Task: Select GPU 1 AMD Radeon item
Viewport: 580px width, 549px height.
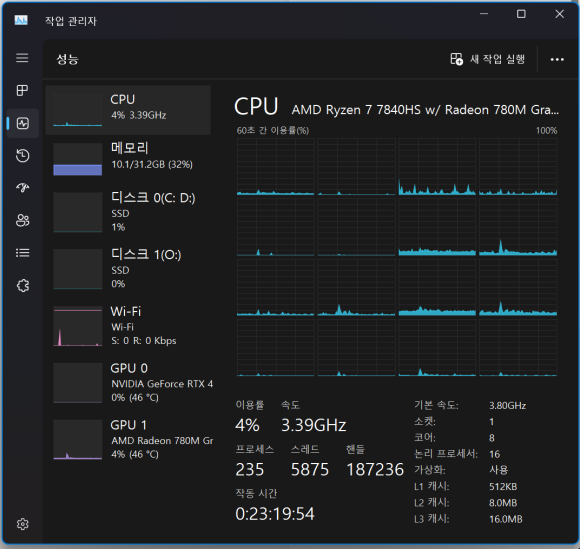Action: coord(128,439)
